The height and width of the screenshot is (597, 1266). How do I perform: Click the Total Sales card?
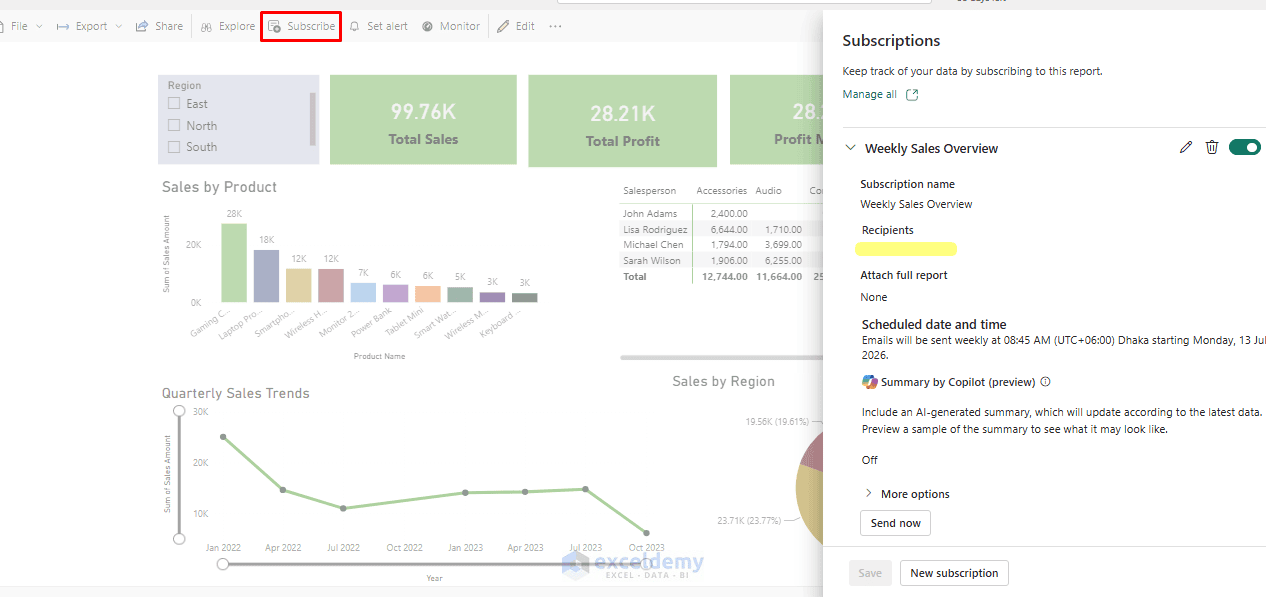tap(423, 119)
